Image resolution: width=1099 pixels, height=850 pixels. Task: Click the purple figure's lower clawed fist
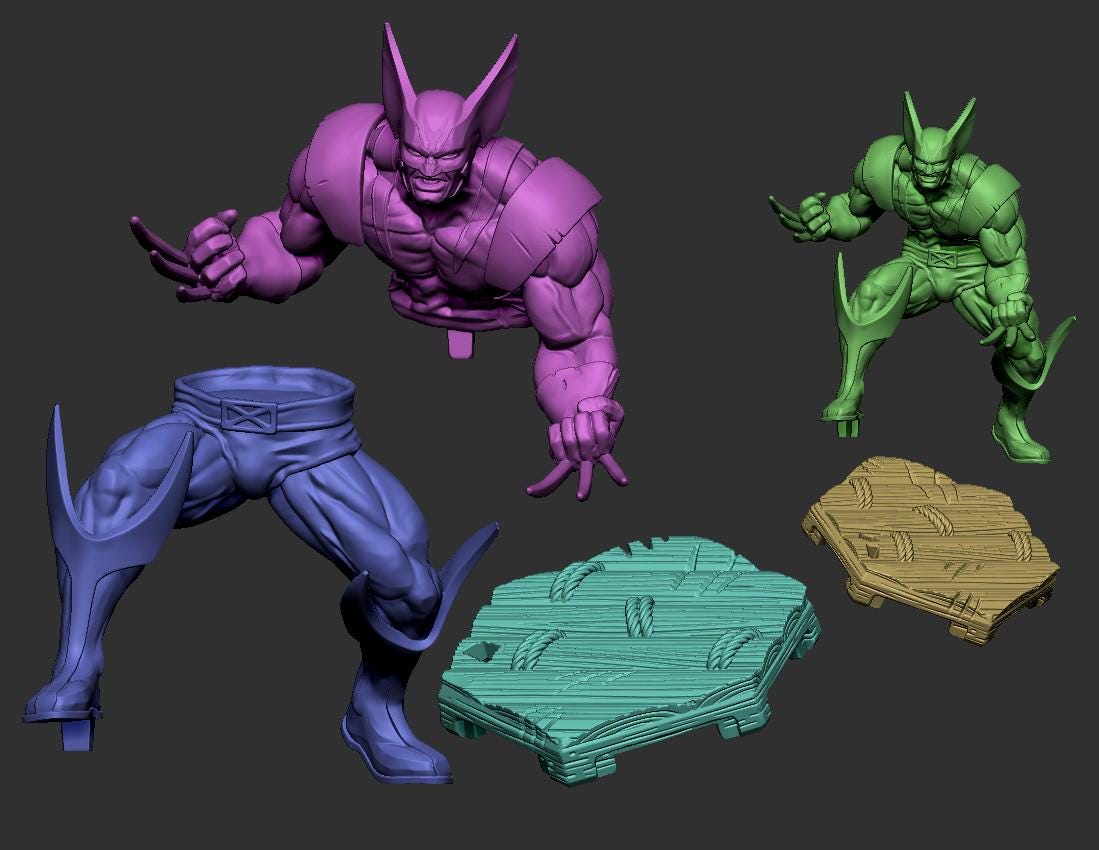(590, 440)
